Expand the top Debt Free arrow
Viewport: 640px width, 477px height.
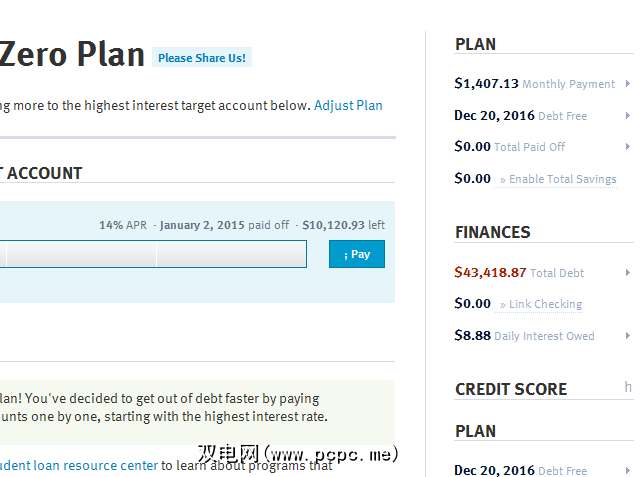(x=627, y=116)
